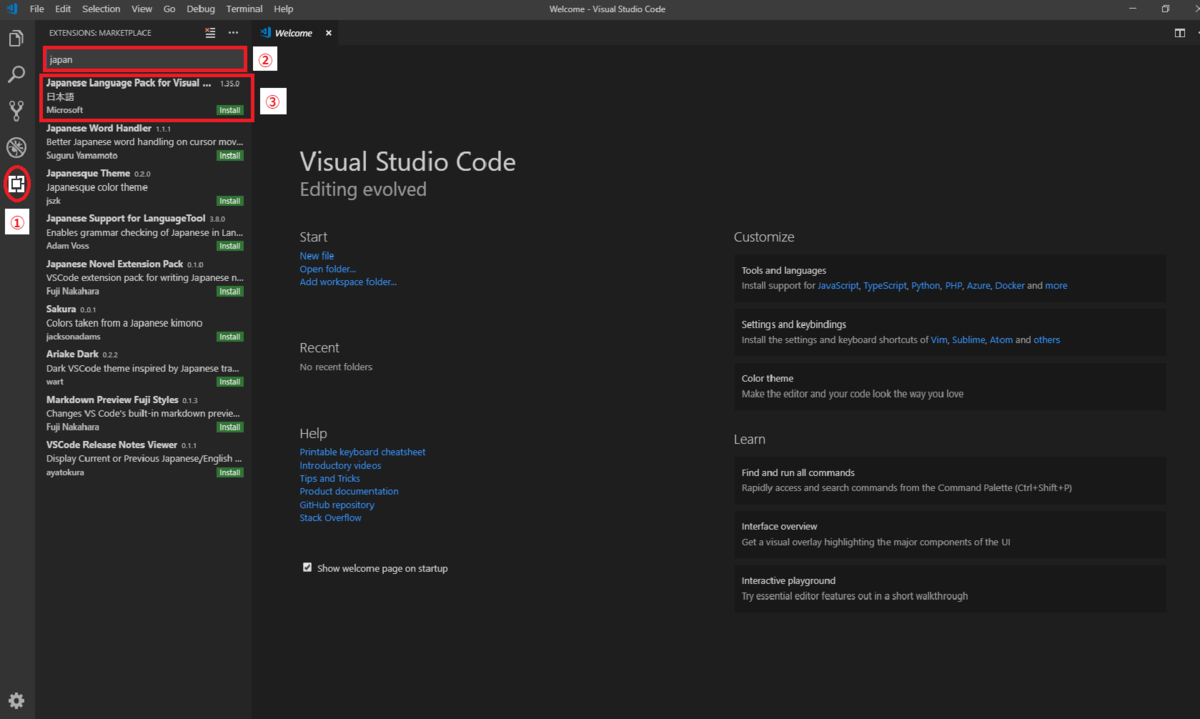Image resolution: width=1200 pixels, height=719 pixels.
Task: Clear the extensions search results
Action: click(x=210, y=33)
